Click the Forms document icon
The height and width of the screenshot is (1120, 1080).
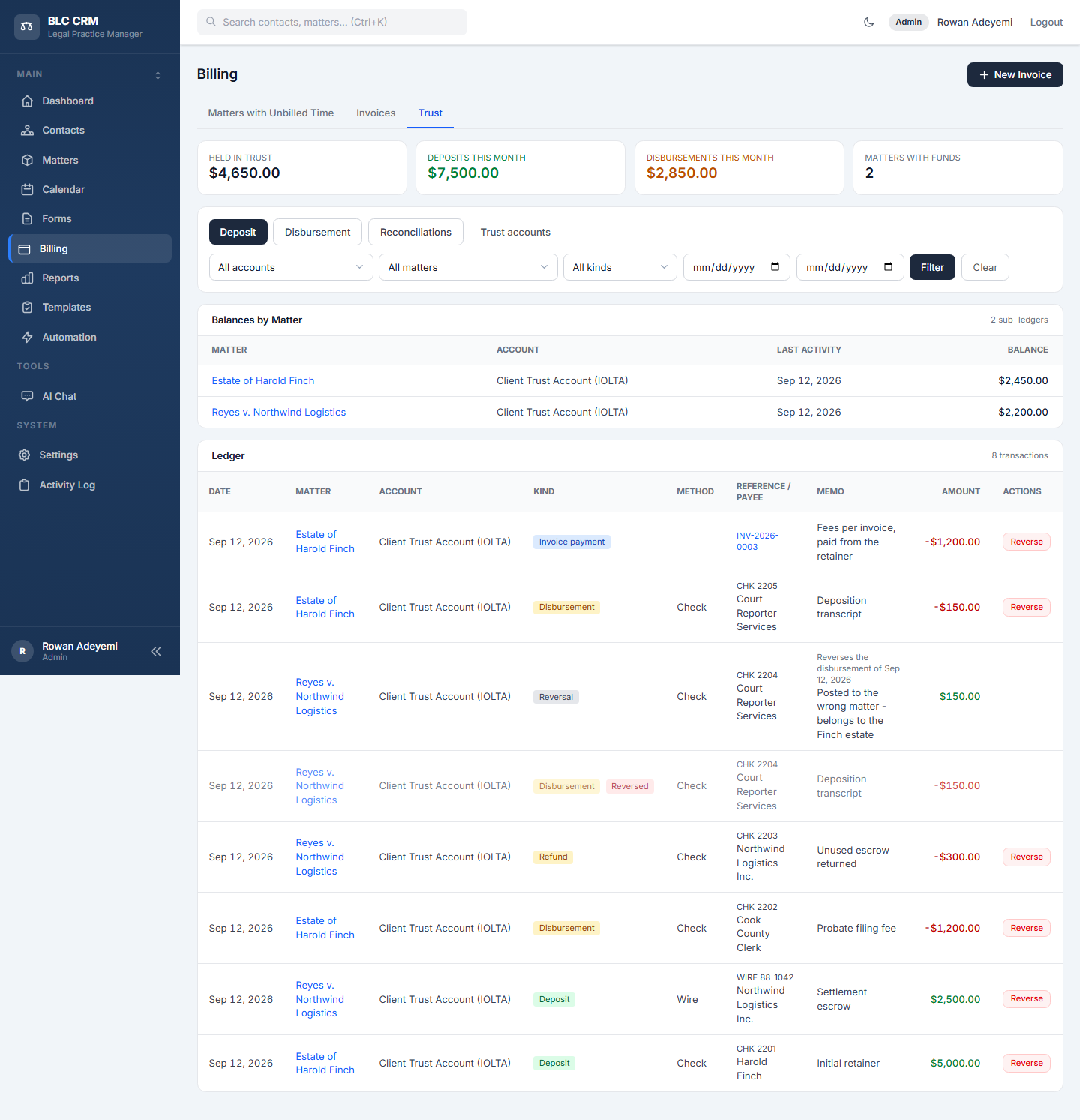click(x=28, y=219)
